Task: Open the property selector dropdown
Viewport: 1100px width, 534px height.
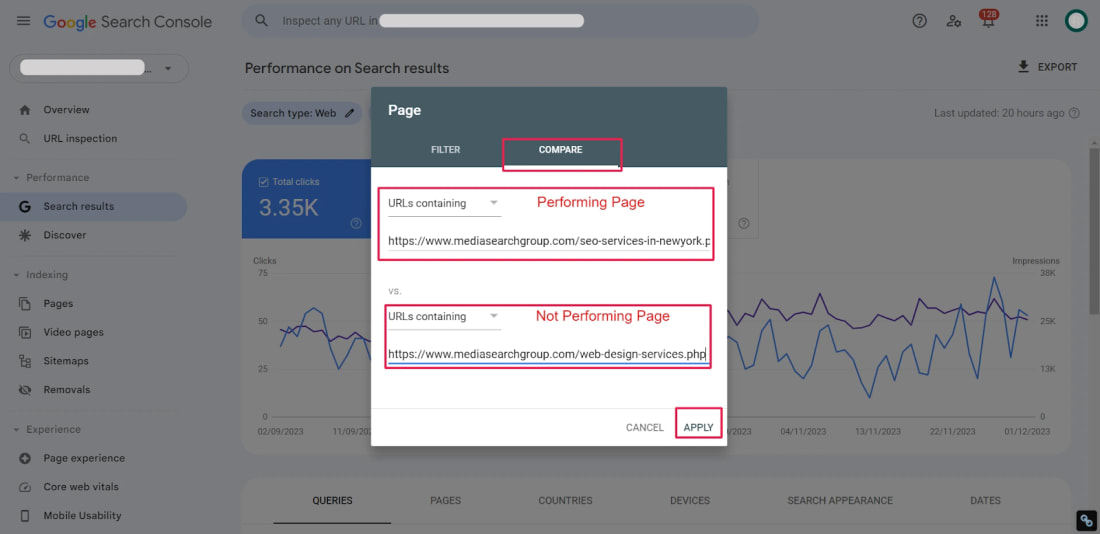Action: click(99, 68)
